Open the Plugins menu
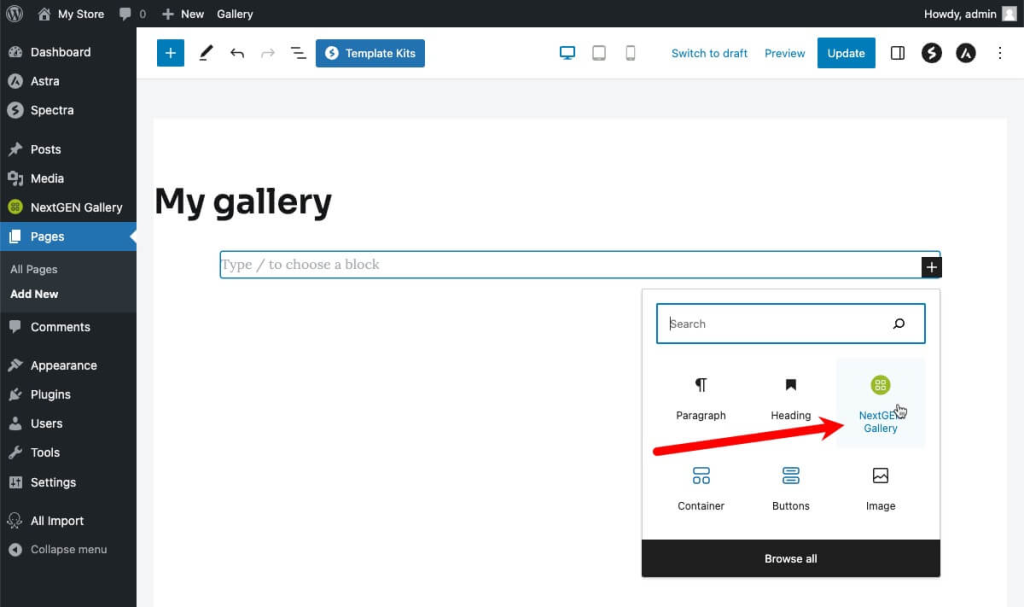 click(68, 395)
